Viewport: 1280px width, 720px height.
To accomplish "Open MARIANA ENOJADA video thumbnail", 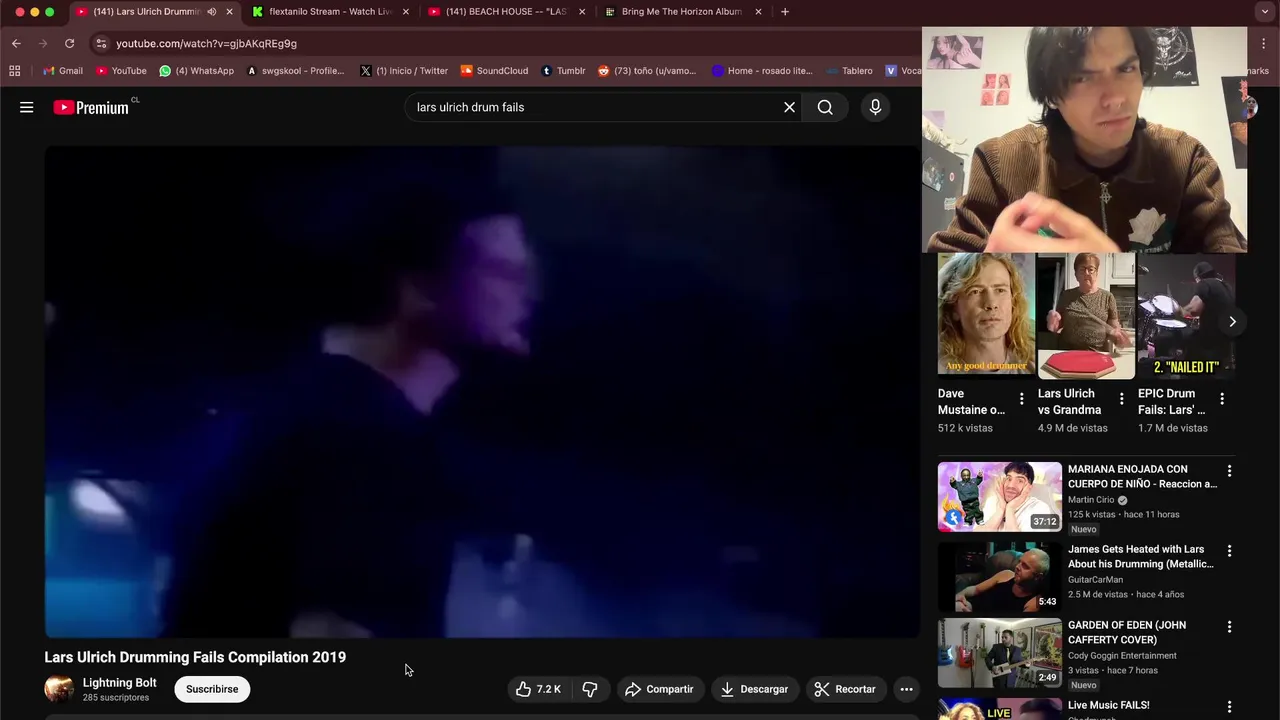I will coord(1000,496).
